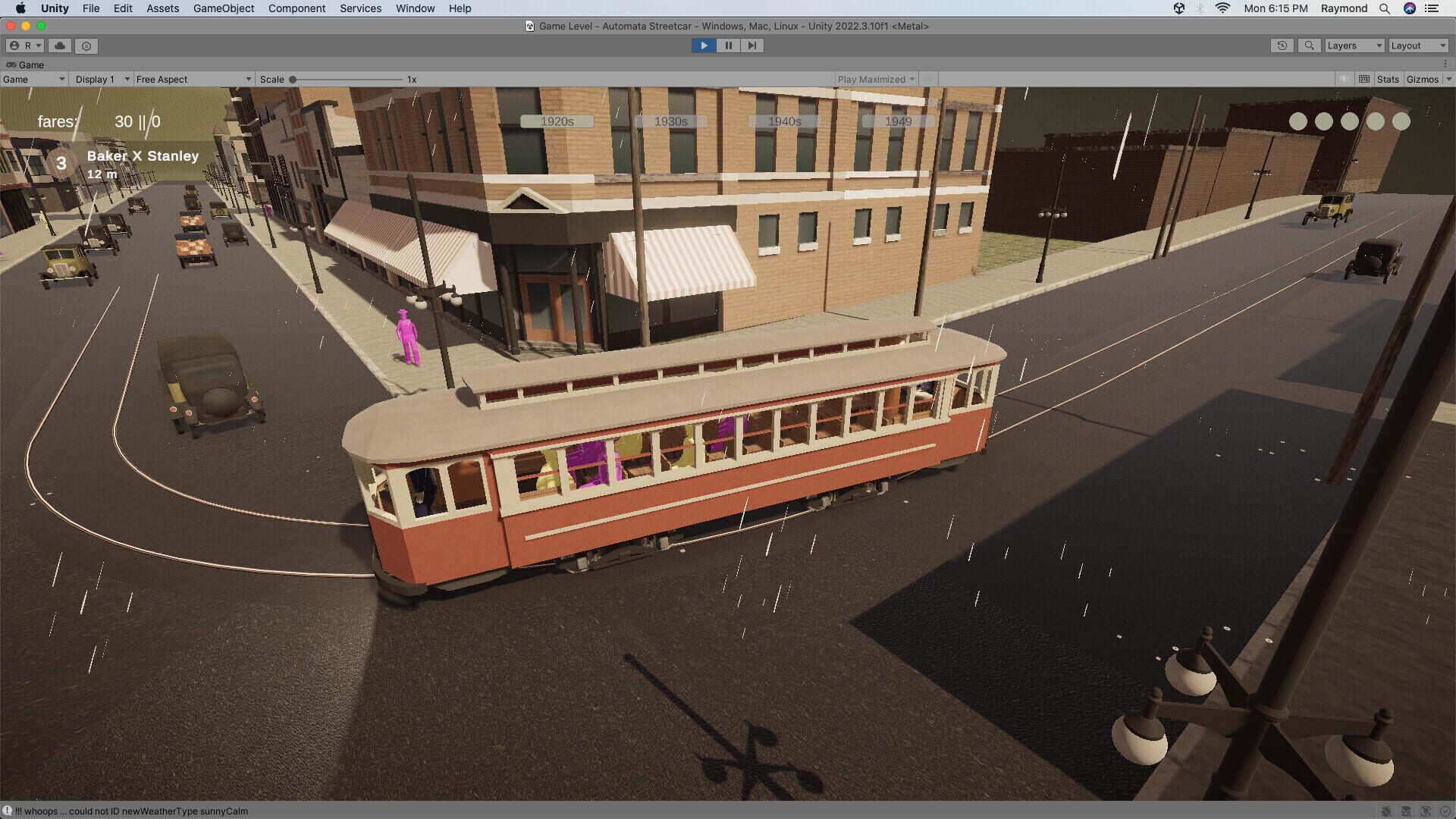Click the Unity cloud services icon
Image resolution: width=1456 pixels, height=819 pixels.
click(x=59, y=45)
